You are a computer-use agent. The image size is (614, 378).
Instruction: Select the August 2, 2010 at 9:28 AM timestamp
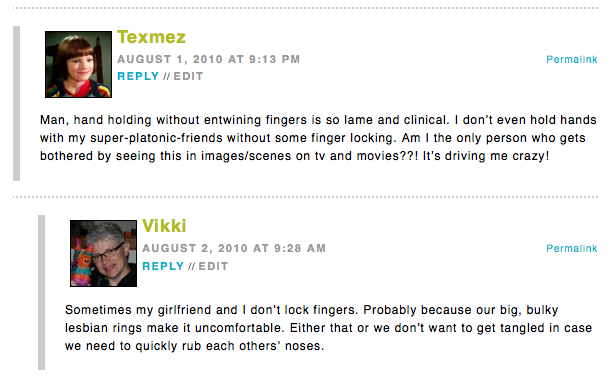point(234,248)
